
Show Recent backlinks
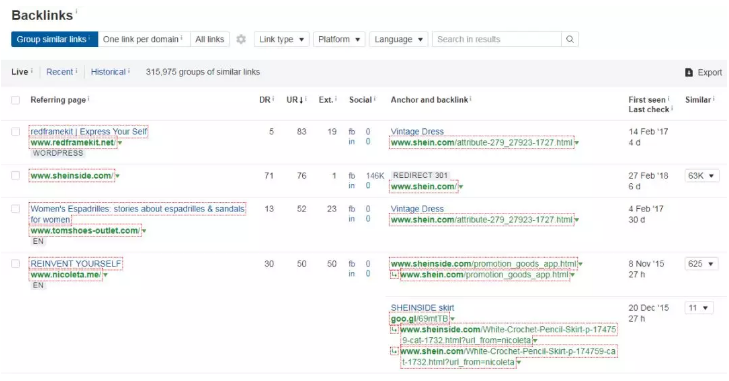(60, 72)
